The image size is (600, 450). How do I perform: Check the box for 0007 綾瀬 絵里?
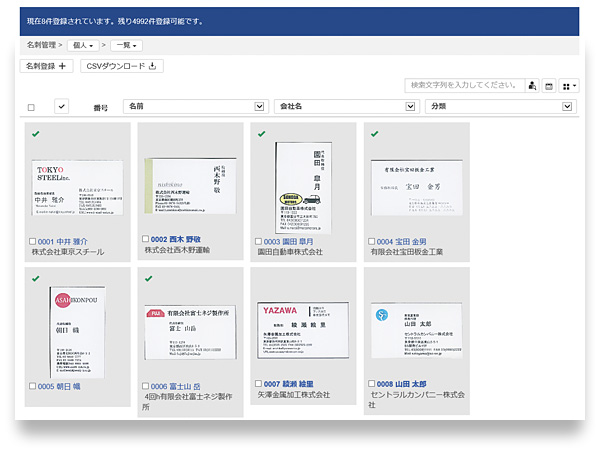coord(258,383)
